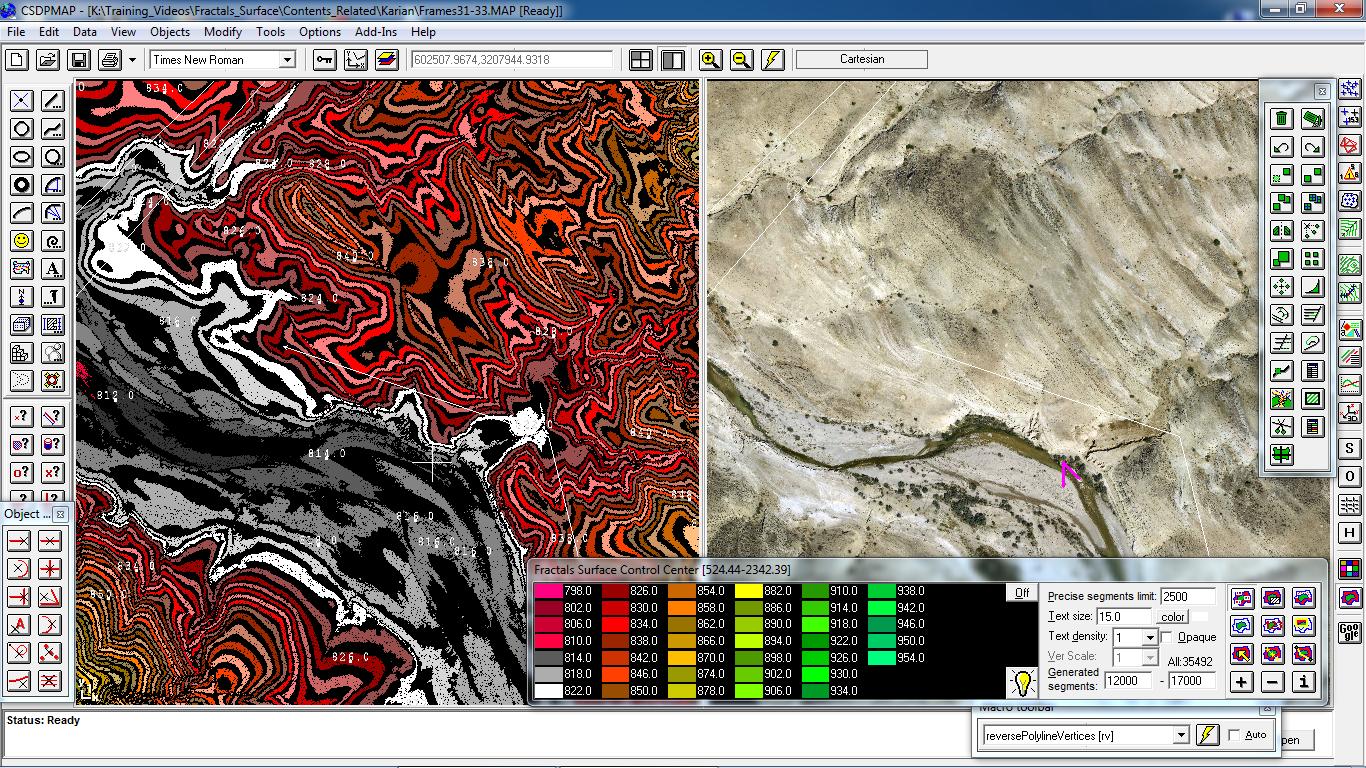The height and width of the screenshot is (768, 1366).
Task: Select the line drawing tool
Action: [x=53, y=101]
